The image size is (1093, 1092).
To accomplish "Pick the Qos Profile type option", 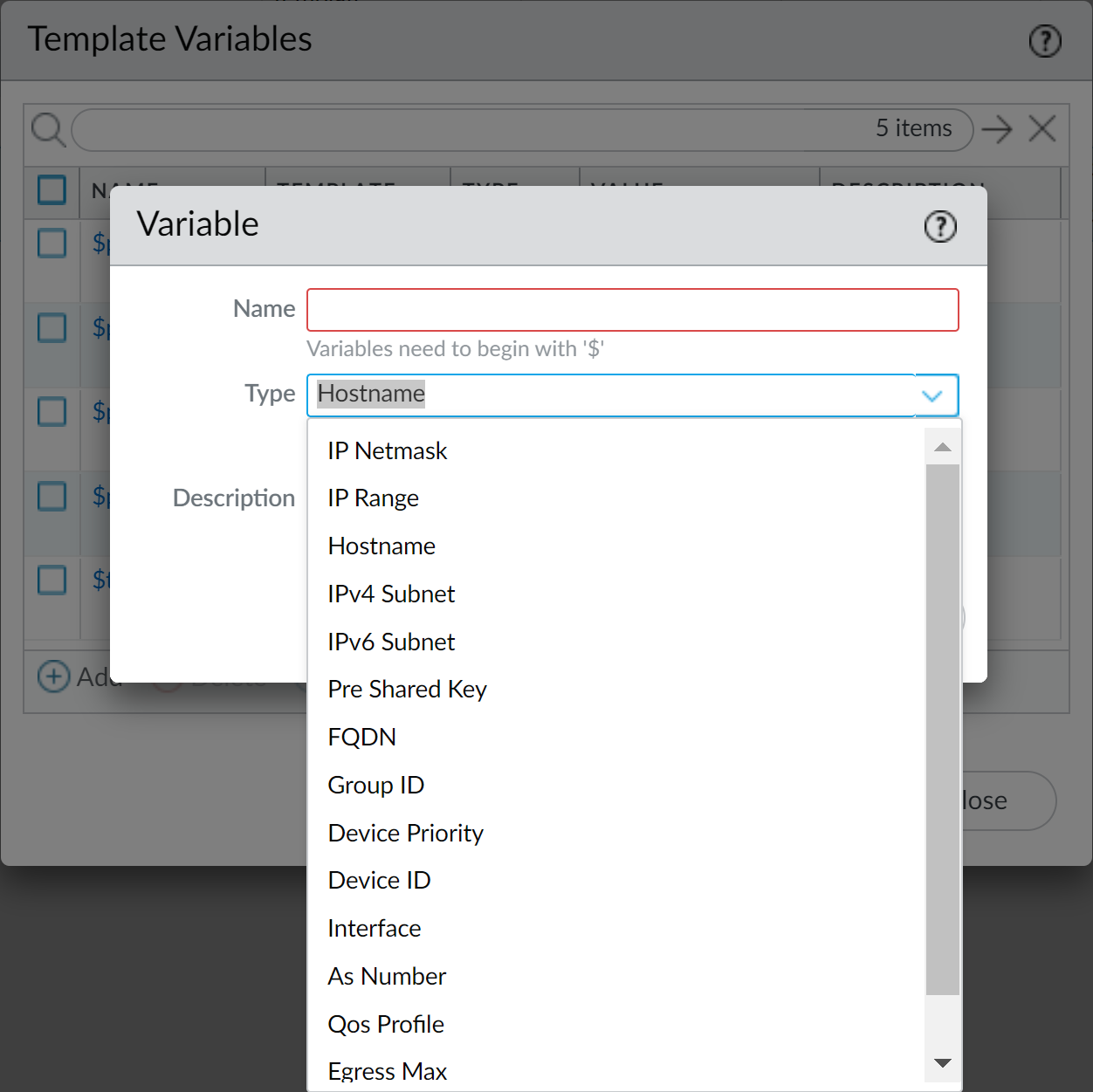I will click(x=386, y=1024).
